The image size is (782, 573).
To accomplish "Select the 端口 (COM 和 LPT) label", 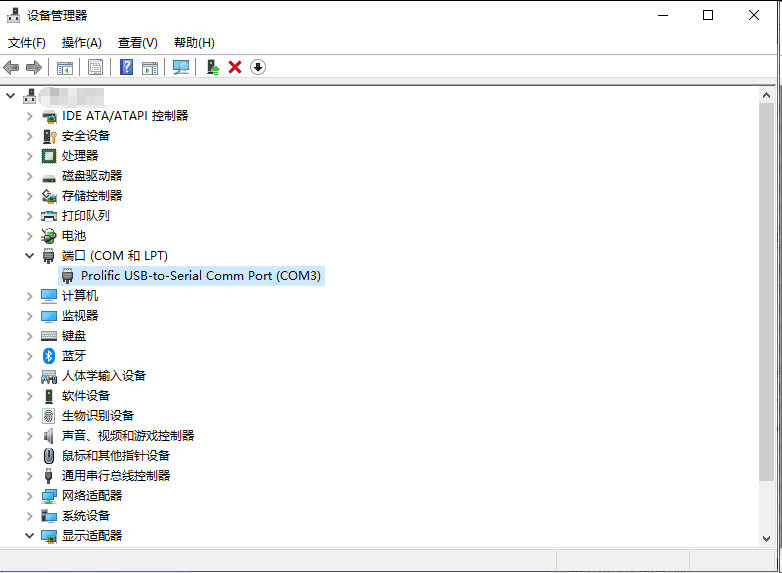I will coord(115,256).
